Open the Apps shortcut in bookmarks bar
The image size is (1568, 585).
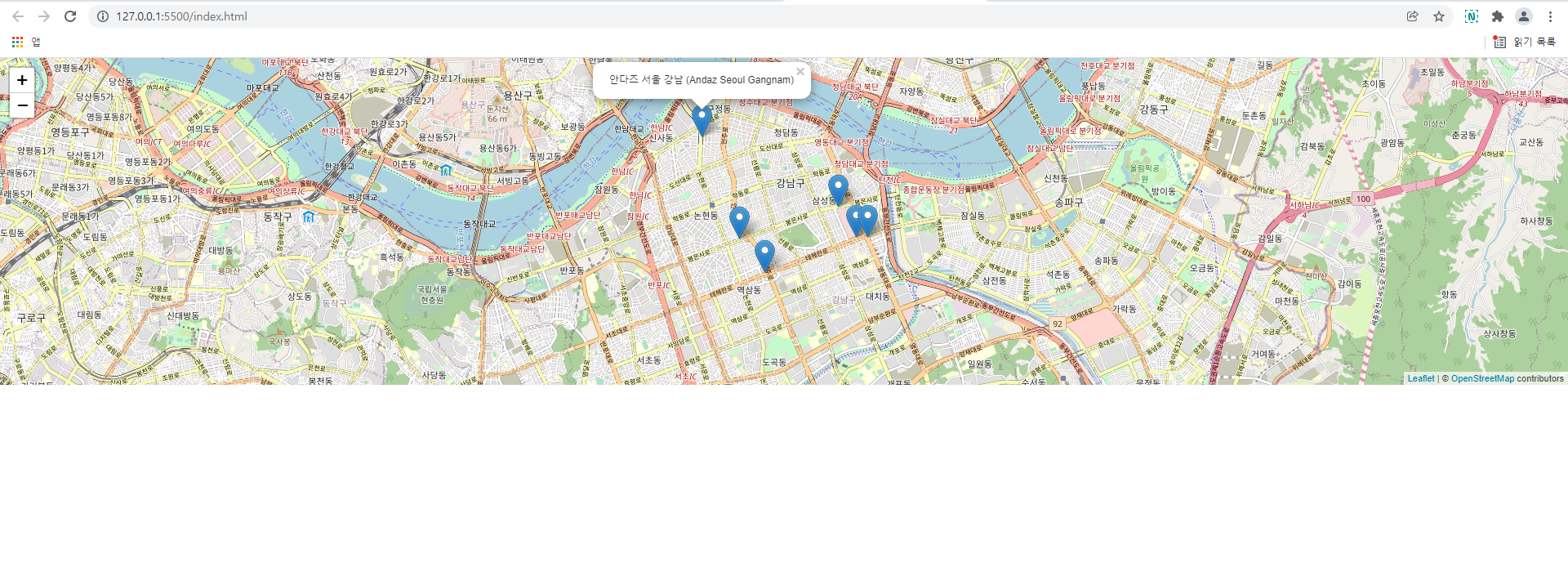click(x=25, y=42)
